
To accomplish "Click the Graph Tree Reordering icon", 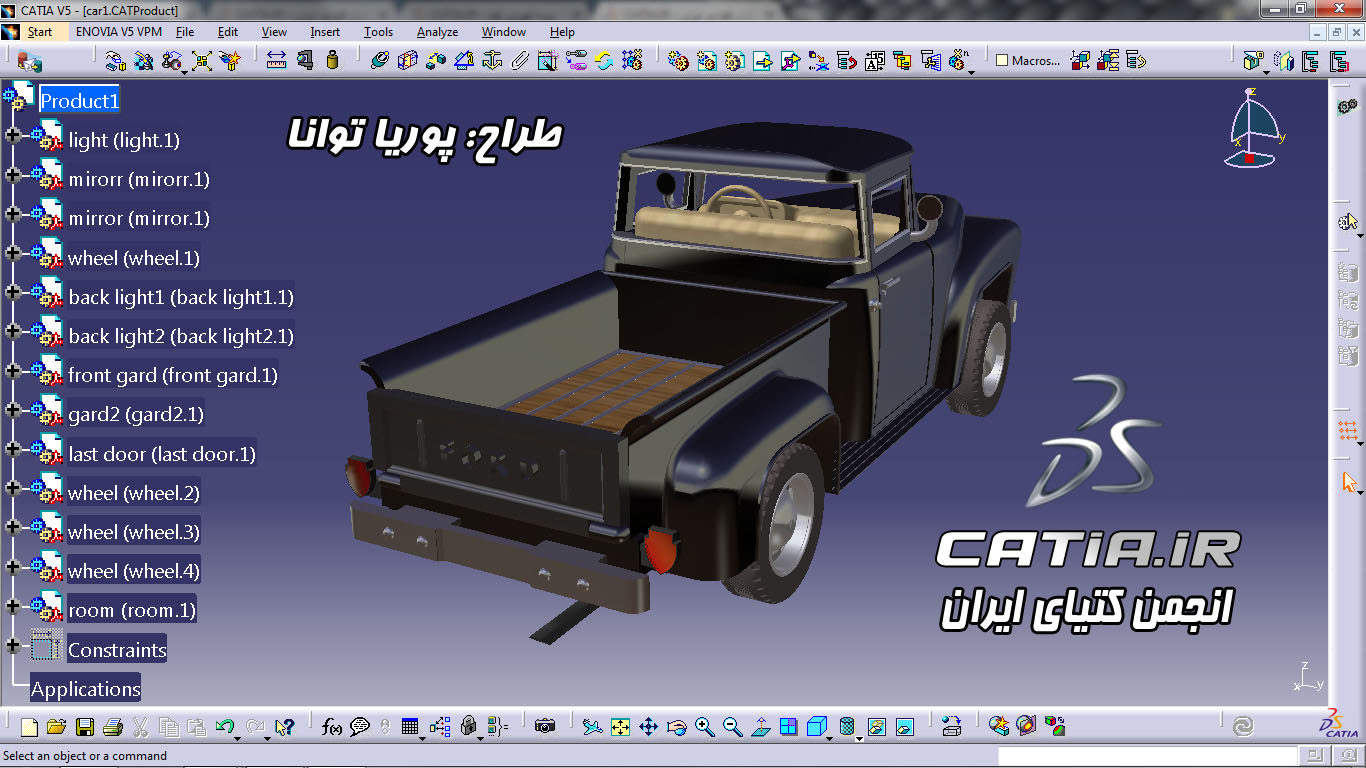I will coord(847,61).
